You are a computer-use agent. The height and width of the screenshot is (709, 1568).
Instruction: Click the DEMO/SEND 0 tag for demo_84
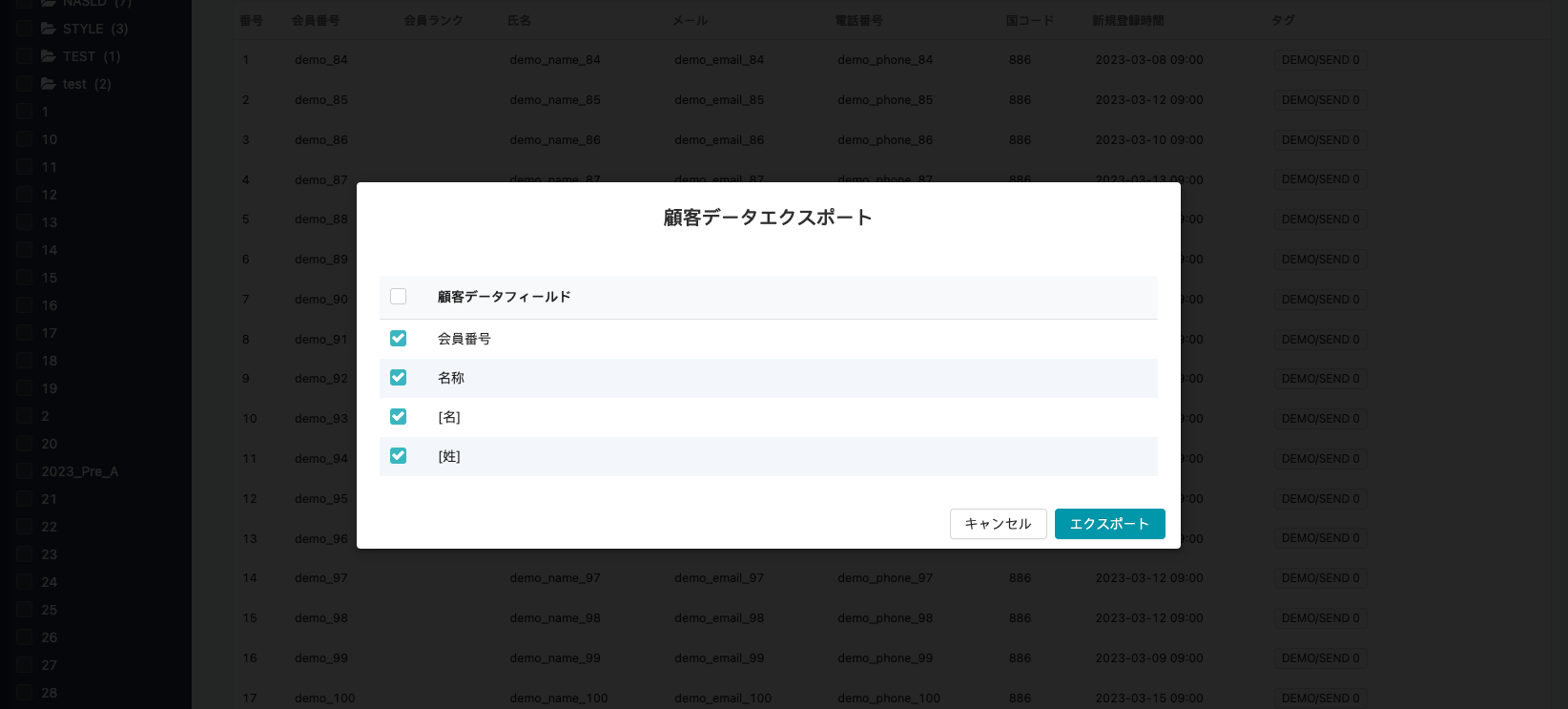tap(1320, 60)
